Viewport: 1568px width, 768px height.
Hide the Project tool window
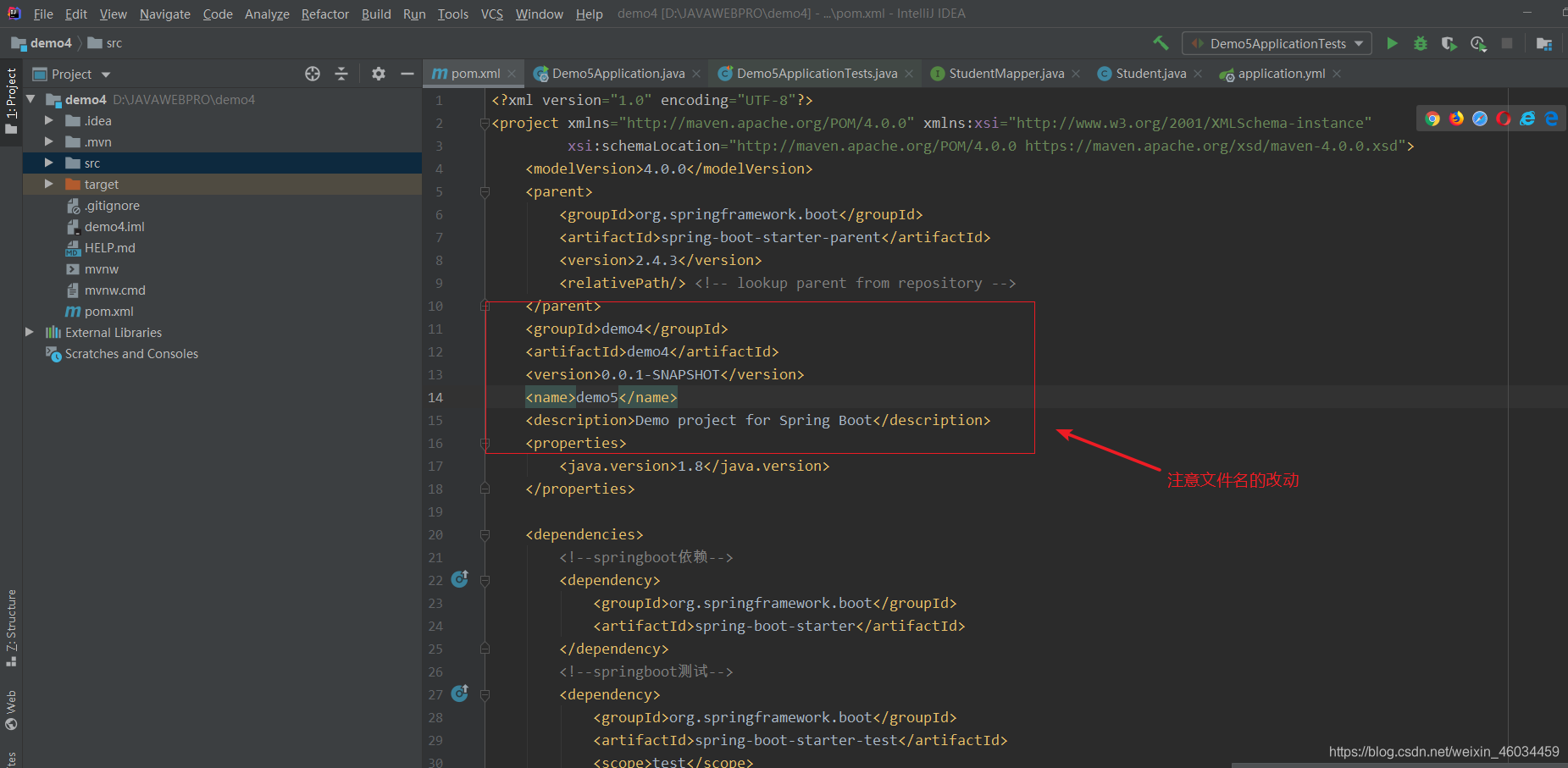407,74
